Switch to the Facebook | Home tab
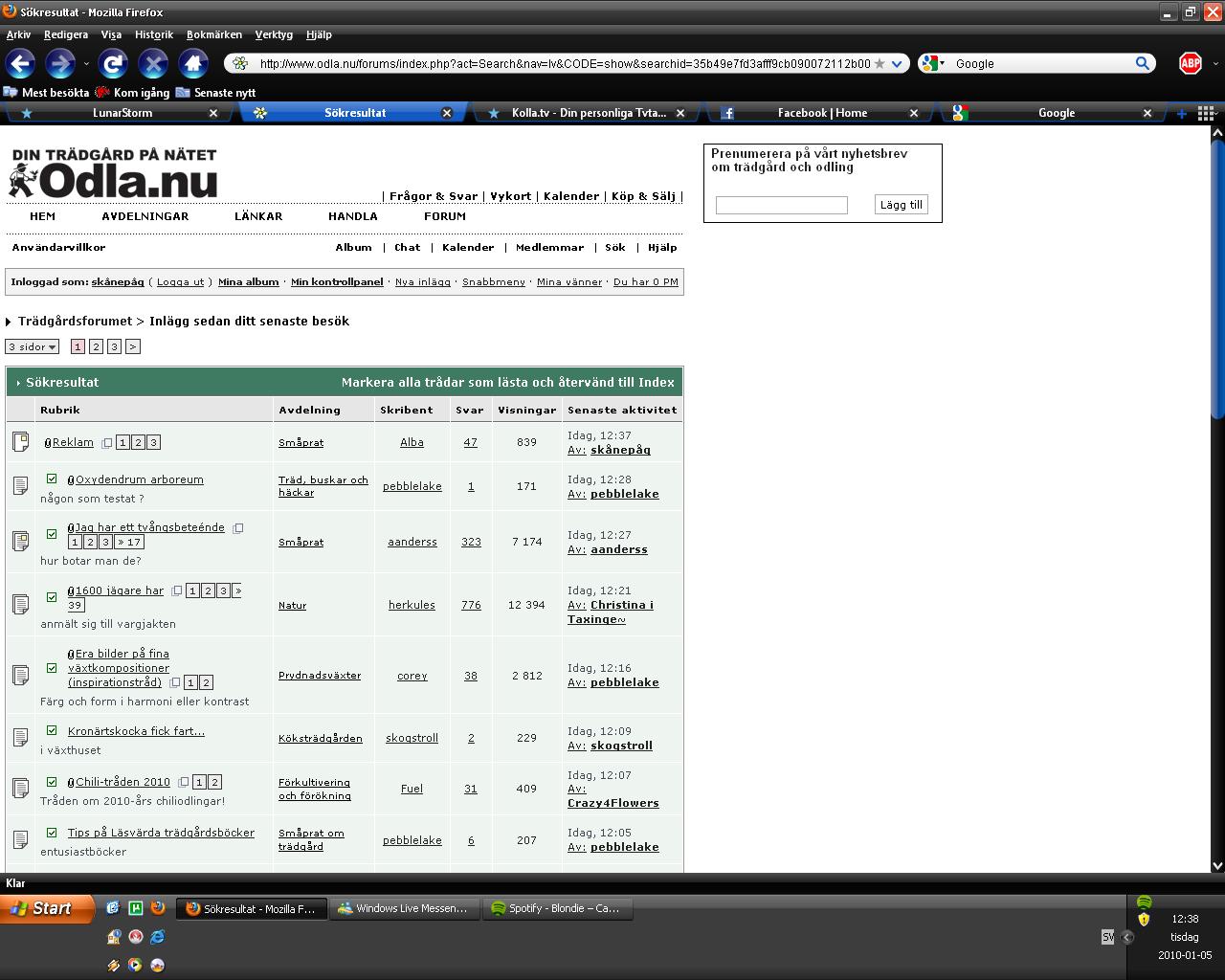The height and width of the screenshot is (980, 1225). (x=821, y=113)
